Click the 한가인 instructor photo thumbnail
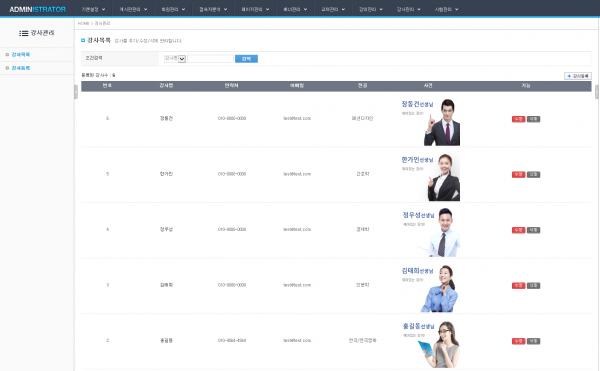This screenshot has width=600, height=371. pyautogui.click(x=428, y=177)
